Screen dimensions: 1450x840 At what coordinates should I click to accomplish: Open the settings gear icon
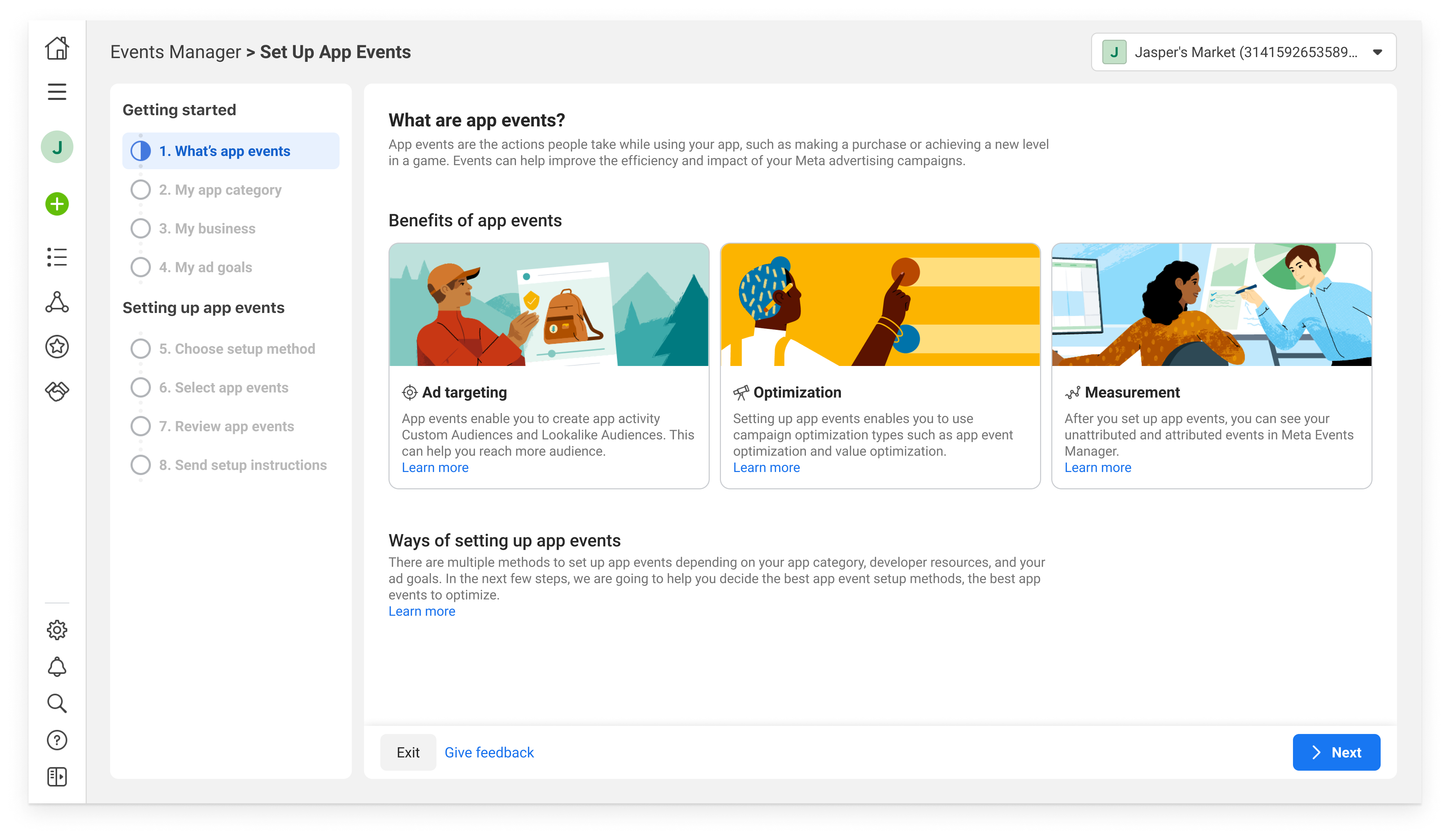[x=57, y=630]
